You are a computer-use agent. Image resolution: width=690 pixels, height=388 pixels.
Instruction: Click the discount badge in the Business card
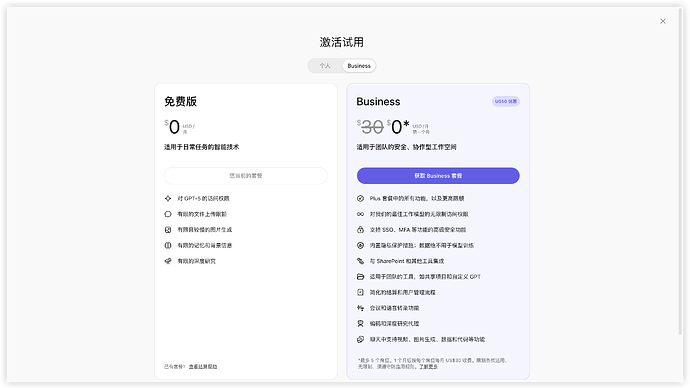506,101
